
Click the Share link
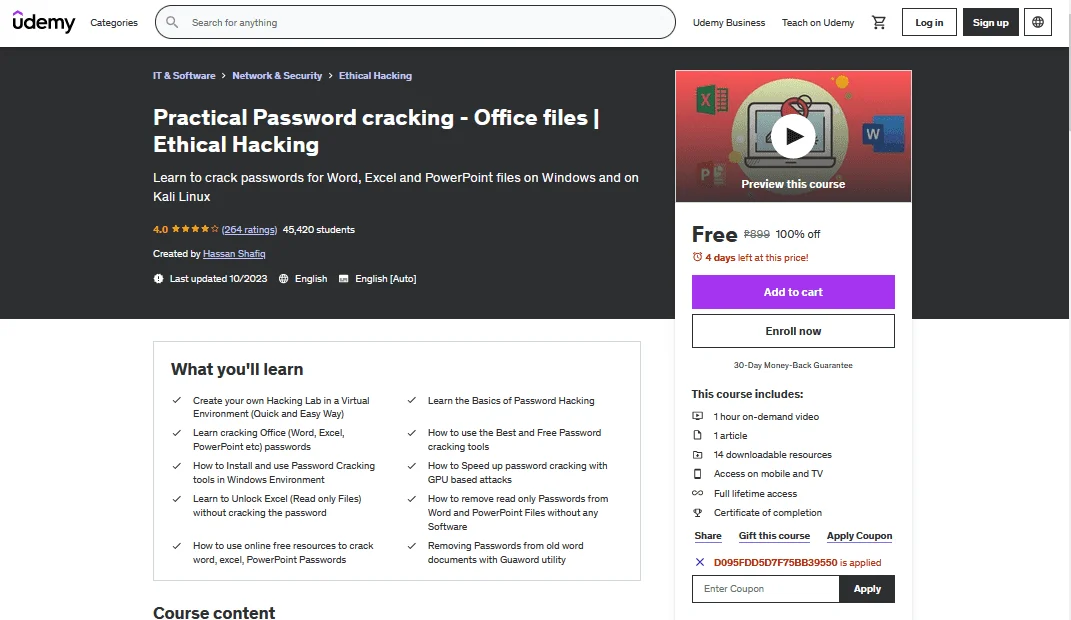pos(708,536)
